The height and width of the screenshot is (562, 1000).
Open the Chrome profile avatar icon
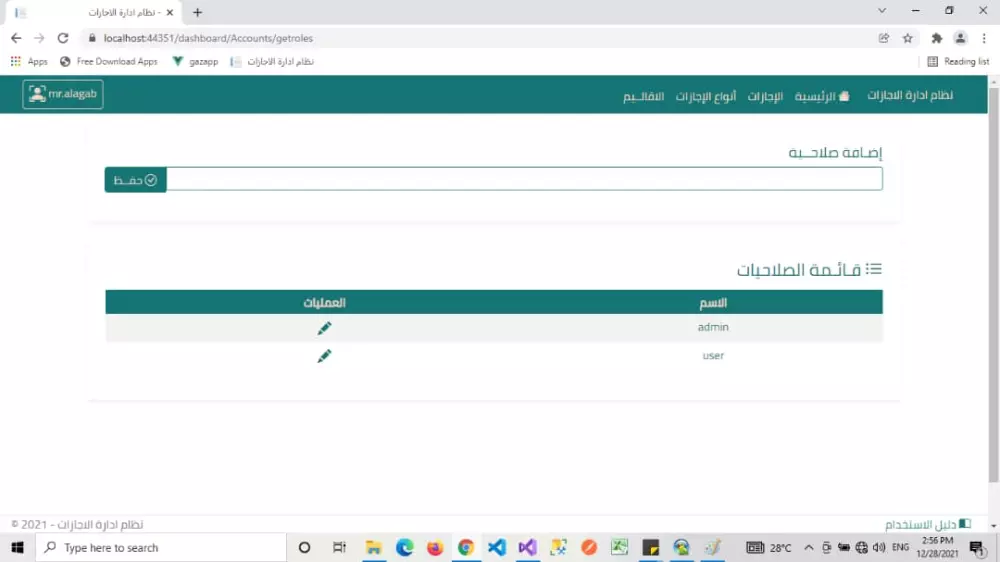click(960, 38)
